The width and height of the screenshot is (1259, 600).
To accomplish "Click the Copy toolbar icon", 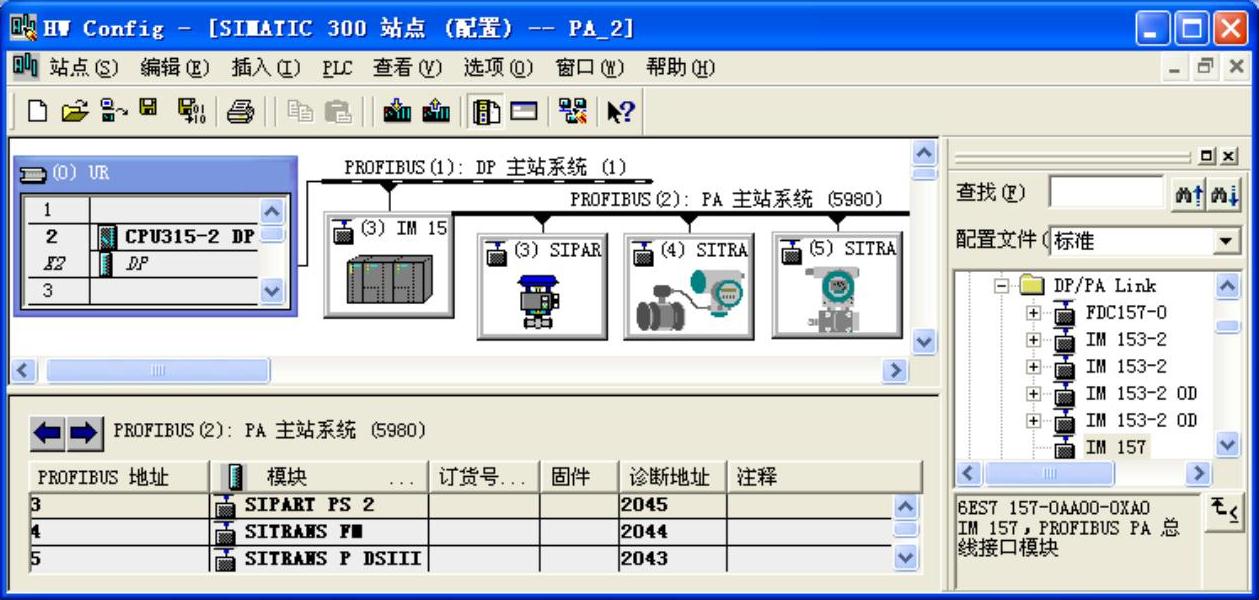I will (x=299, y=111).
